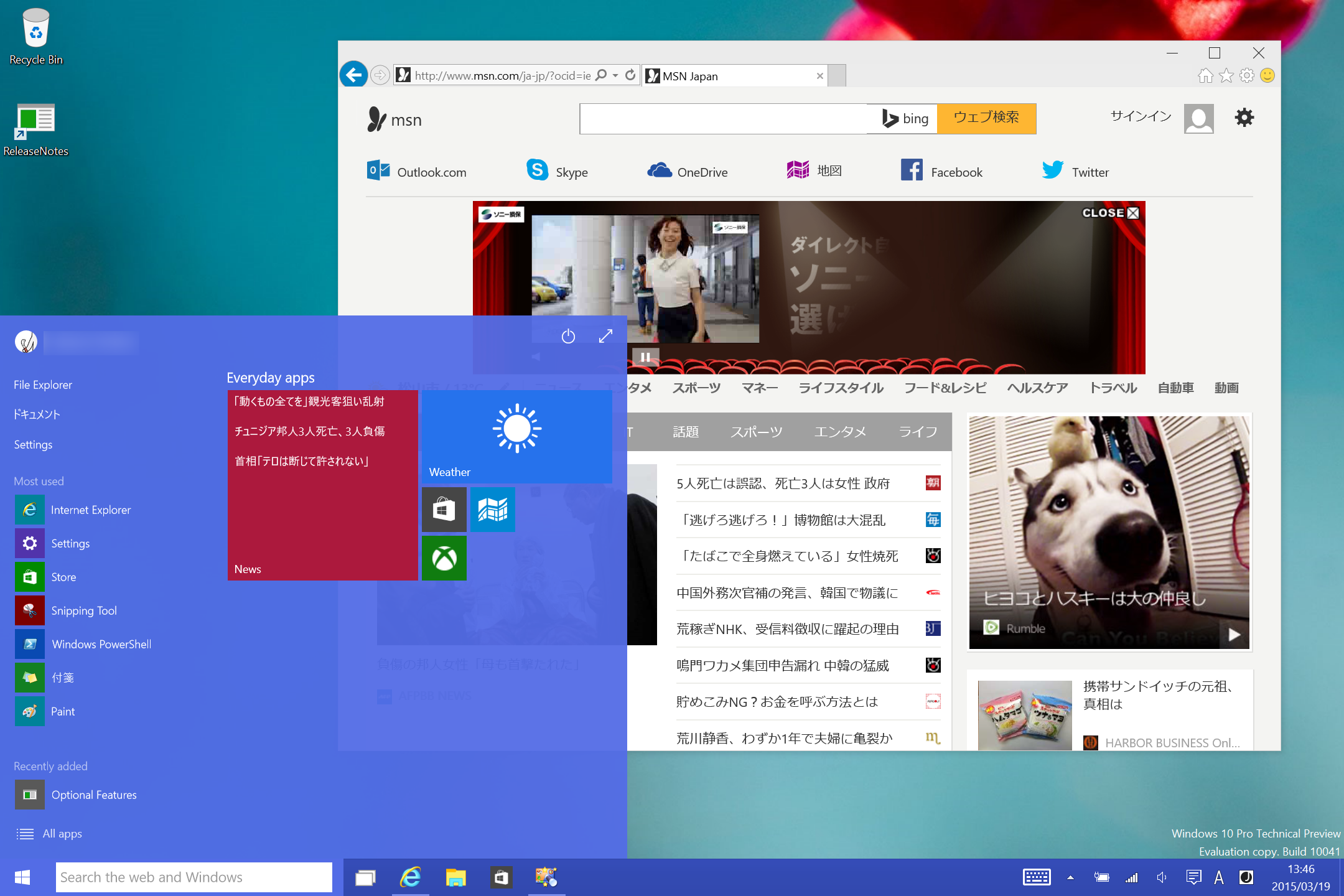This screenshot has width=1344, height=896.
Task: Toggle Start menu full screen size
Action: pyautogui.click(x=605, y=336)
